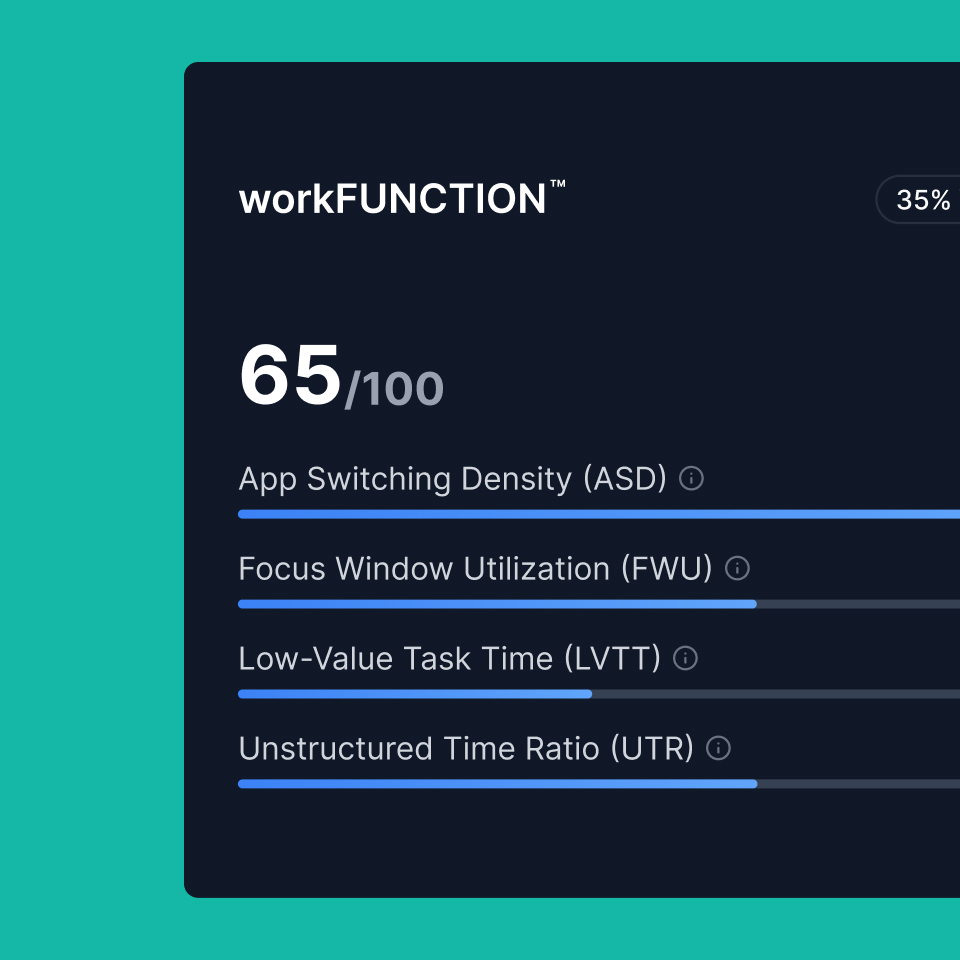Image resolution: width=960 pixels, height=960 pixels.
Task: Click the Low-Value Task Time progress bar
Action: tap(599, 694)
